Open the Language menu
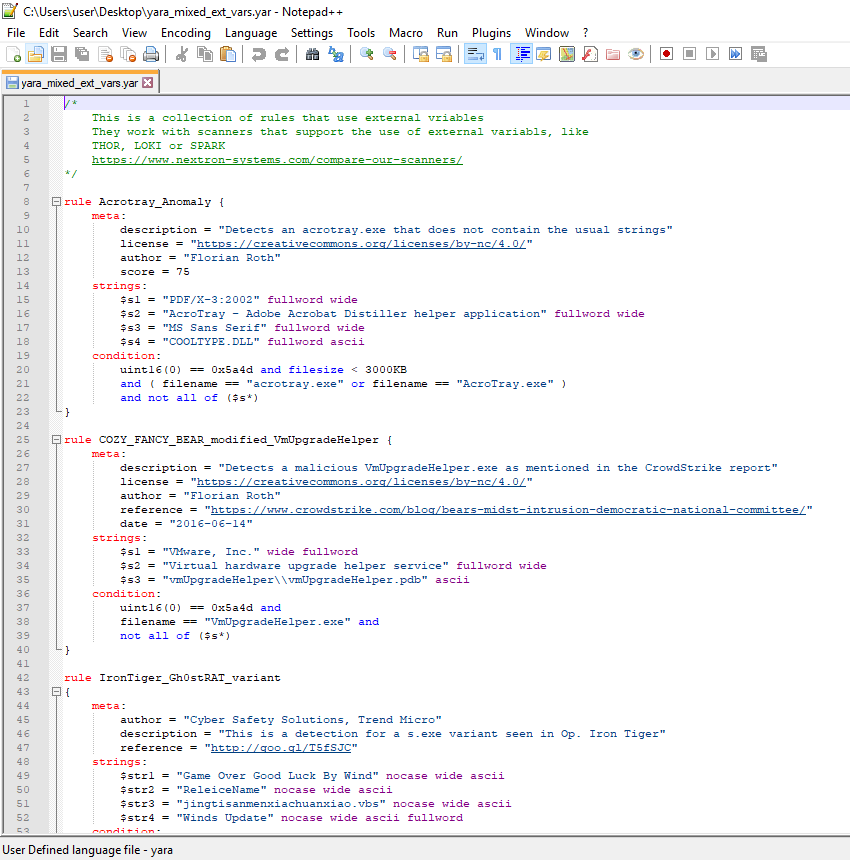This screenshot has width=850, height=860. (x=251, y=33)
